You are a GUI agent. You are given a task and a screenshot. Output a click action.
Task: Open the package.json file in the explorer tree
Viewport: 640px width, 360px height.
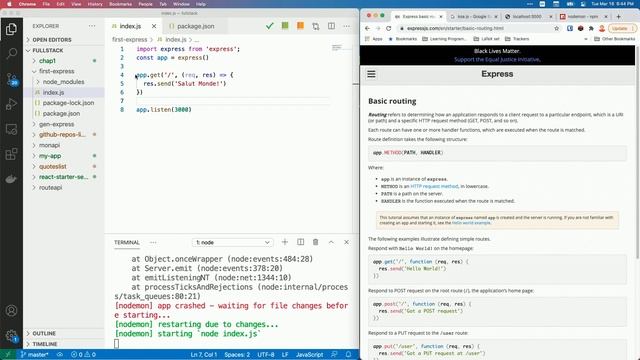(61, 113)
